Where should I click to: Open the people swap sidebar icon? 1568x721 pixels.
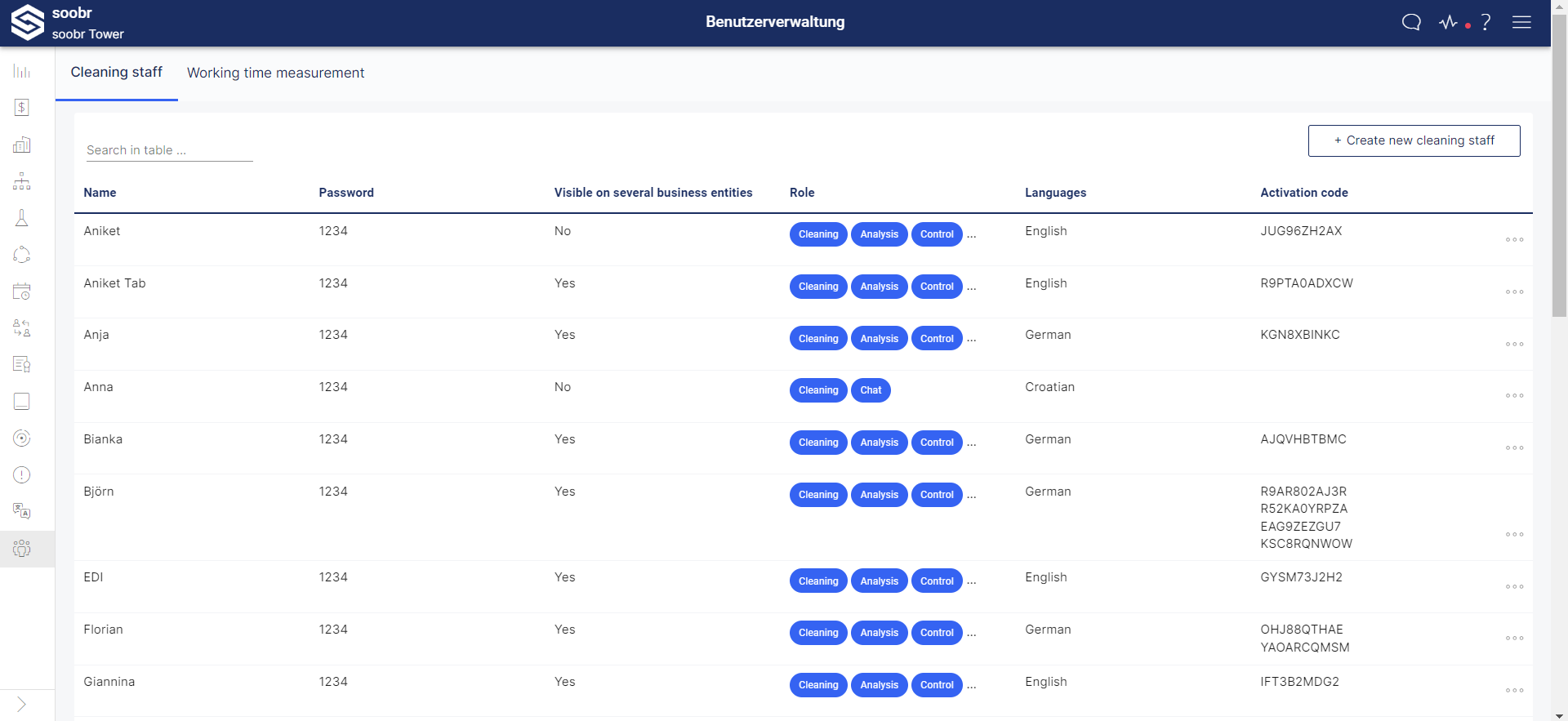(22, 328)
